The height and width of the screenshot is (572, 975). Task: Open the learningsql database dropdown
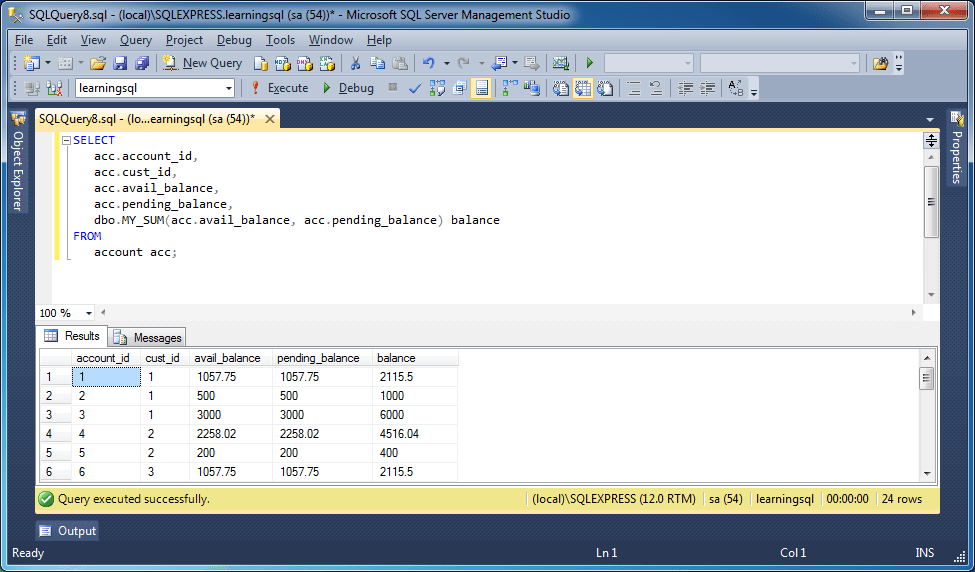(228, 88)
